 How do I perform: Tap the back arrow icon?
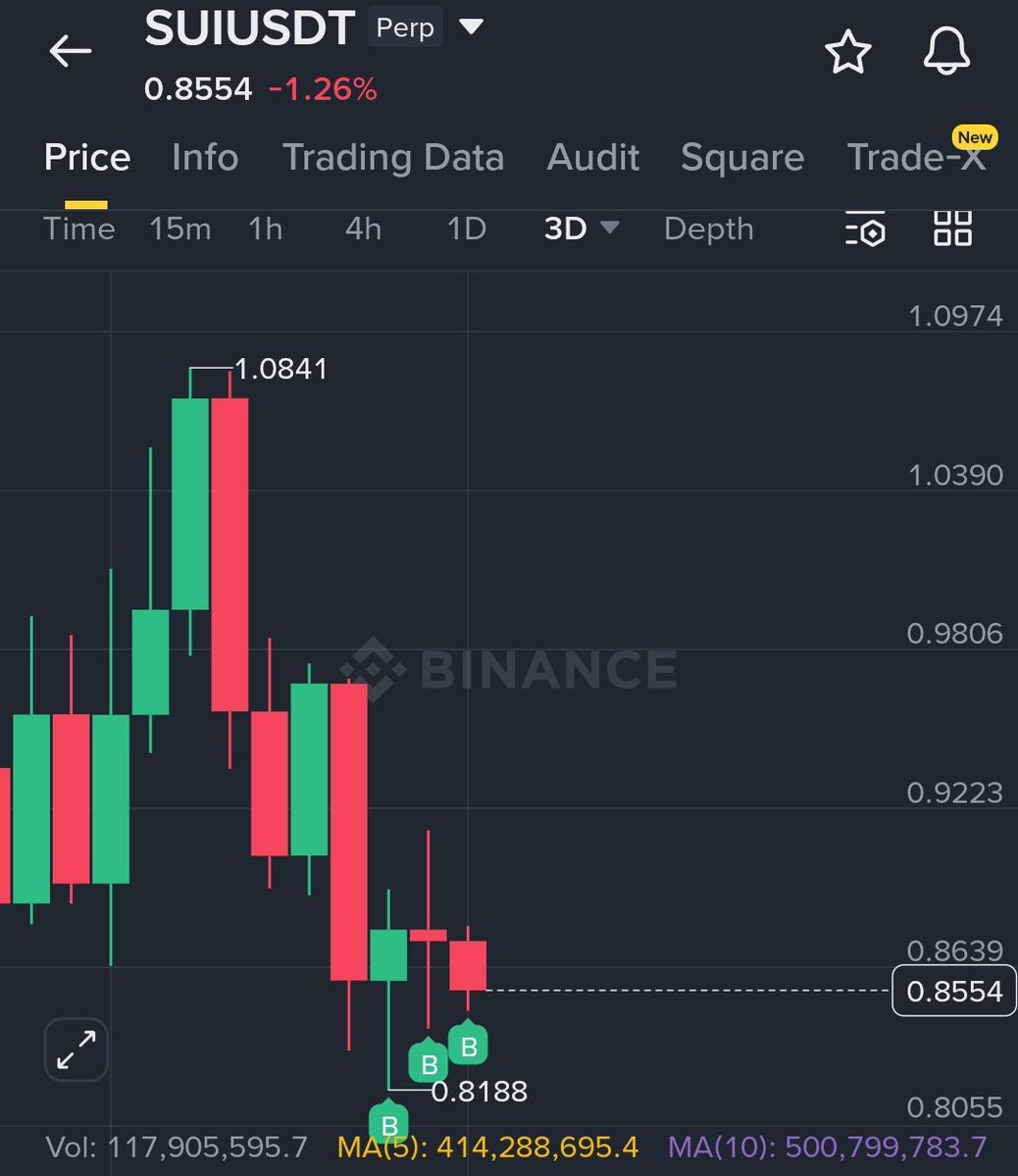pyautogui.click(x=70, y=51)
